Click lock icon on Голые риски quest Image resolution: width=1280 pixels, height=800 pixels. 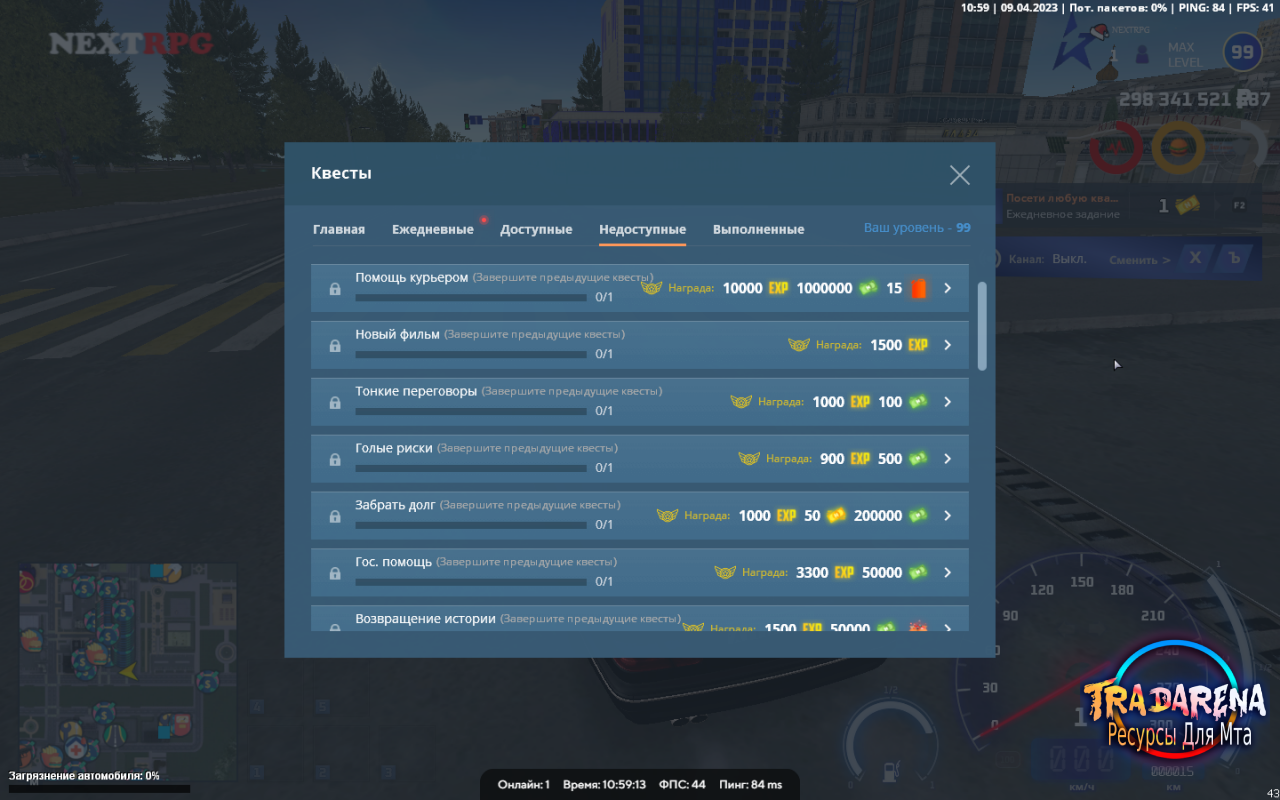[x=335, y=460]
